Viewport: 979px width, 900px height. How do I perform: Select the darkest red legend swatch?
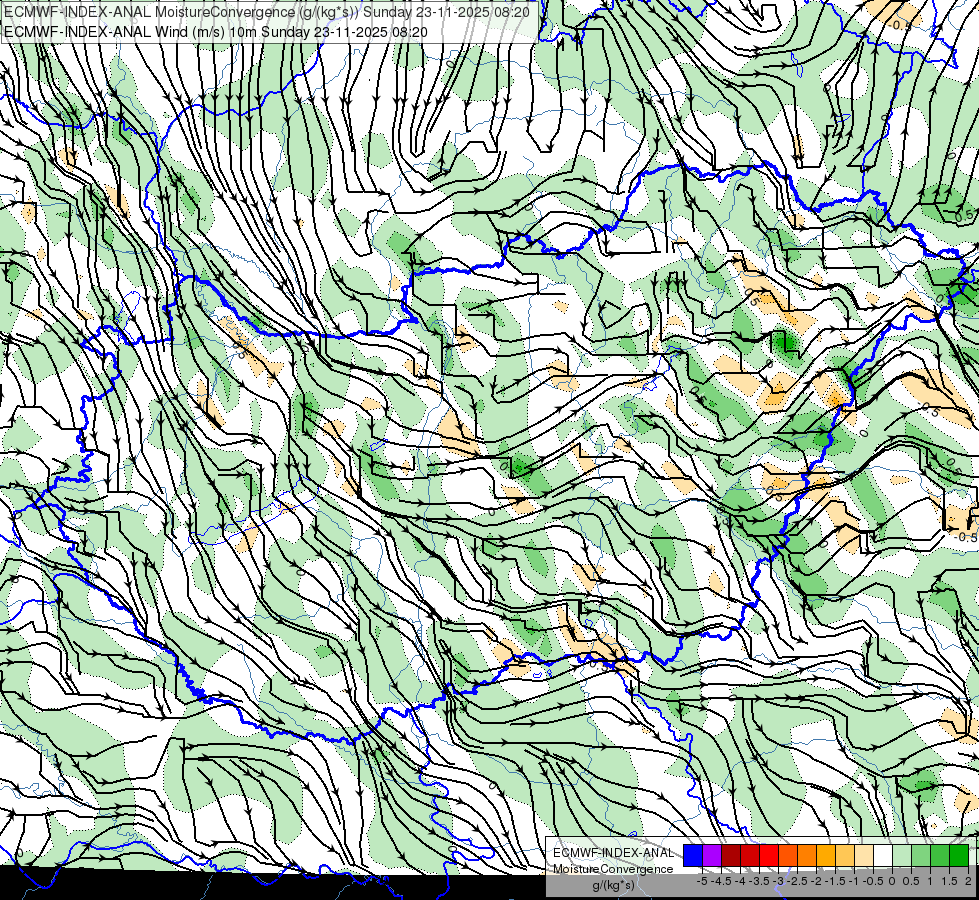tap(731, 856)
